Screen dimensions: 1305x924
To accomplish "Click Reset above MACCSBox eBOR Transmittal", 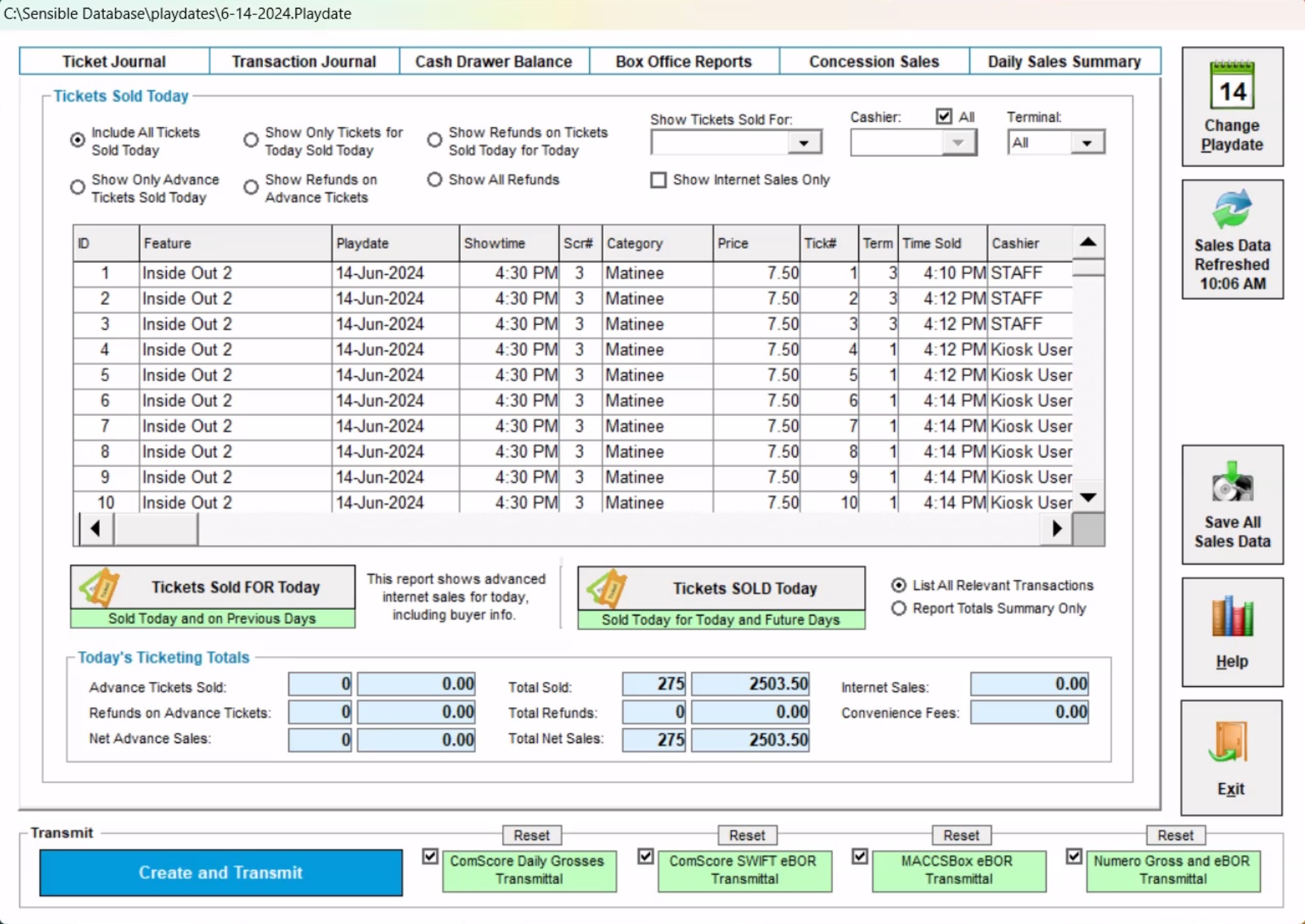I will coord(960,835).
